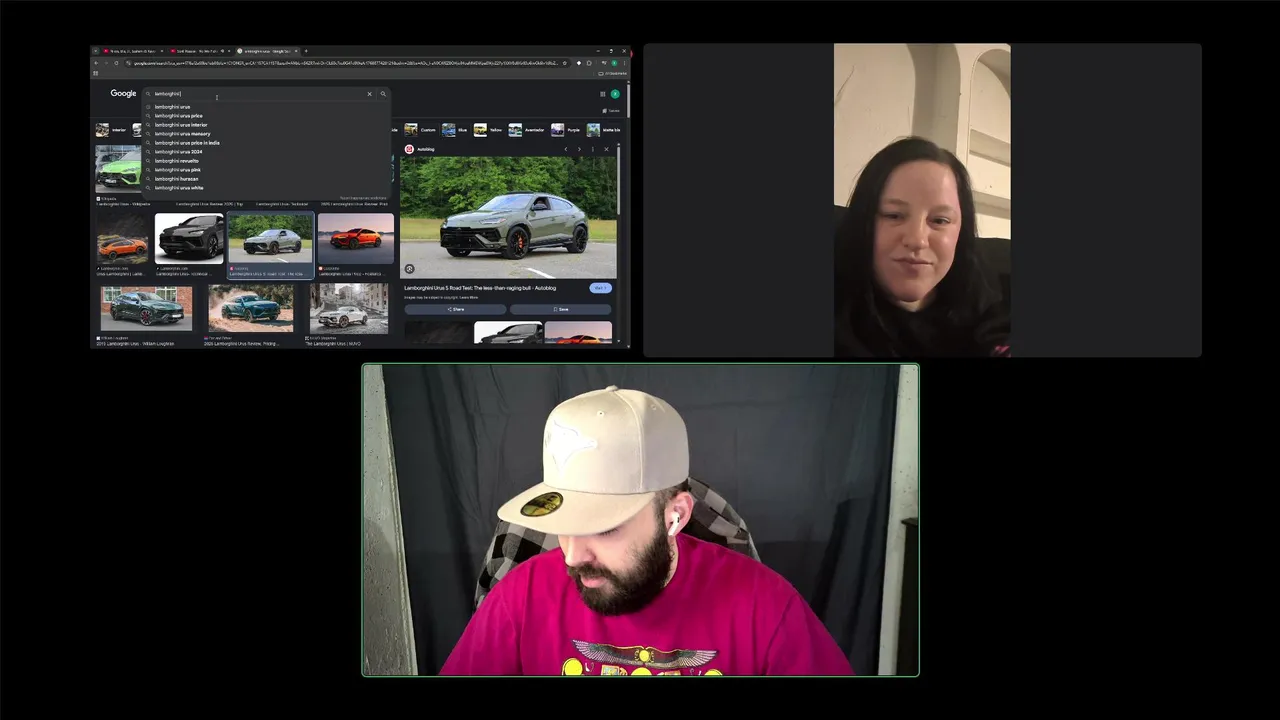Screen dimensions: 1280x720
Task: Click the Autoblog source icon in preview
Action: pos(409,149)
